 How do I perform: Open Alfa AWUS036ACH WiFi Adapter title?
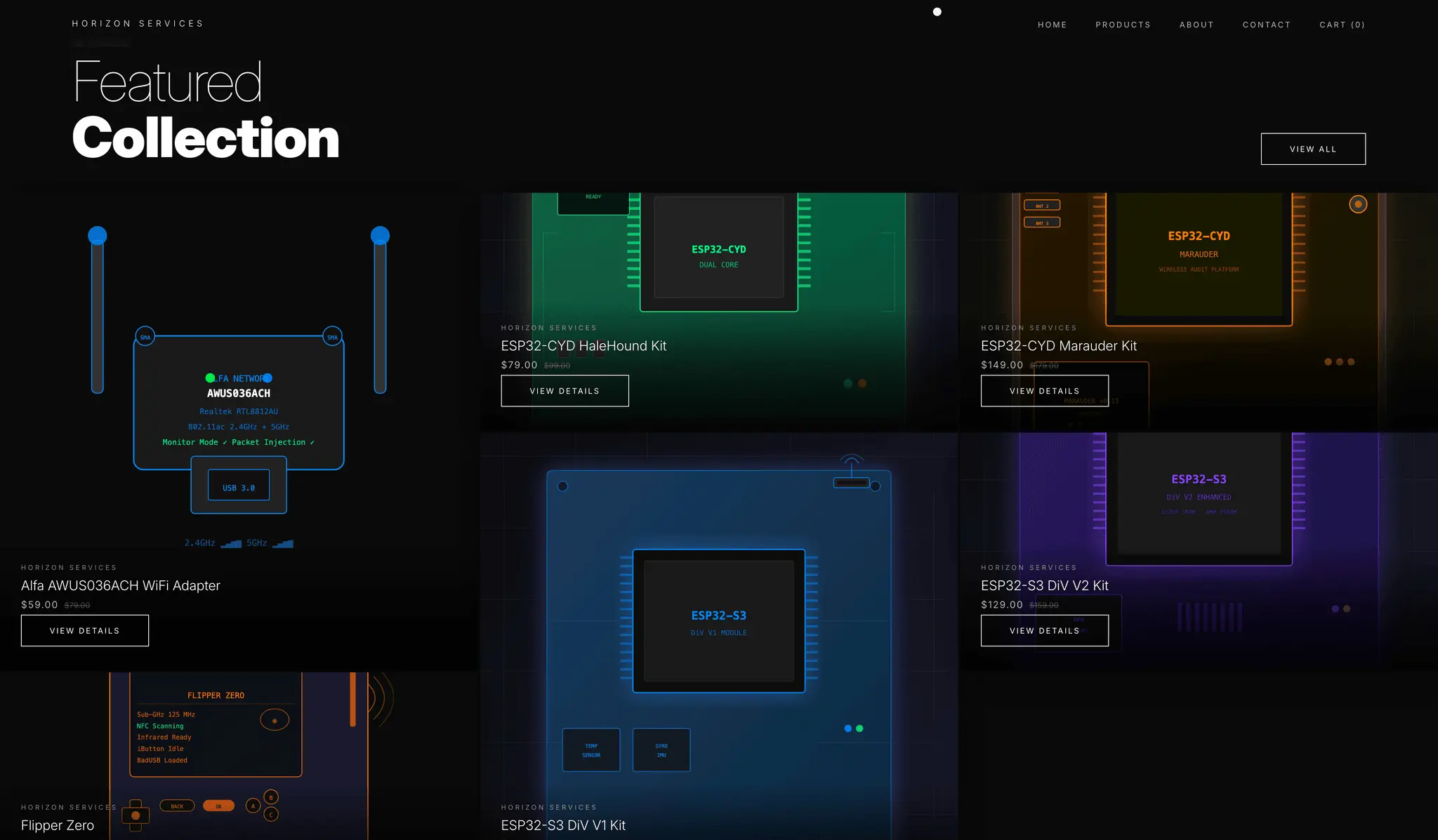(121, 585)
